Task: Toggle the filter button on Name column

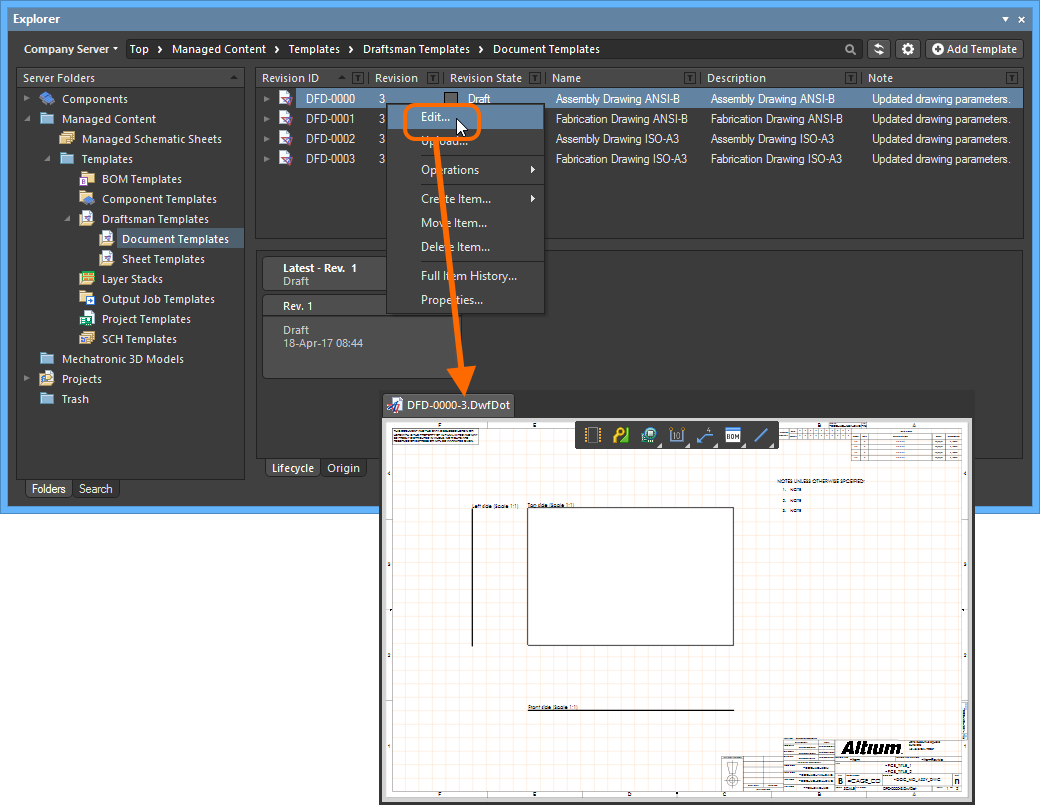Action: (x=690, y=78)
